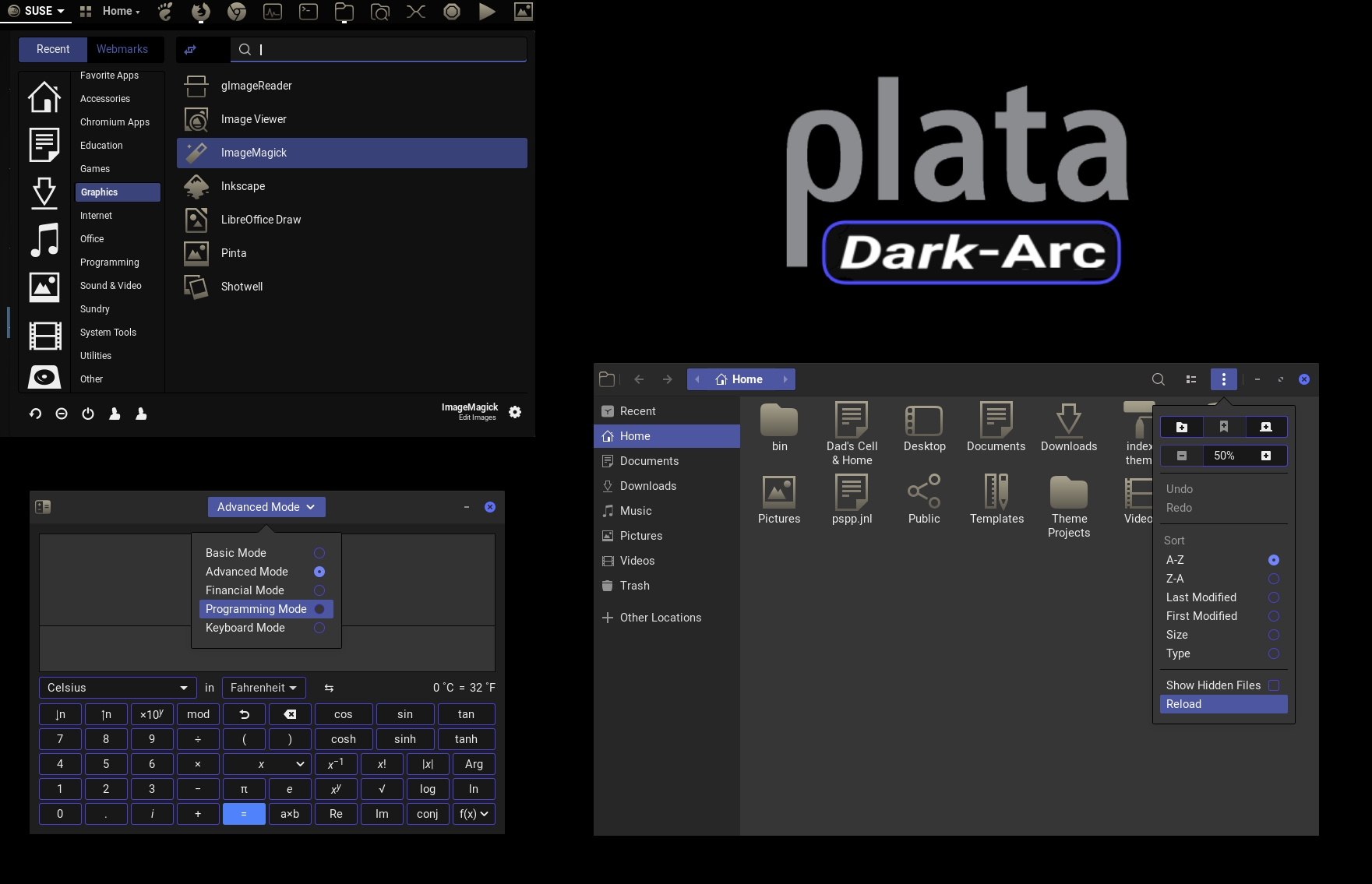1372x884 pixels.
Task: Launch Shotwell photo manager icon
Action: (x=196, y=287)
